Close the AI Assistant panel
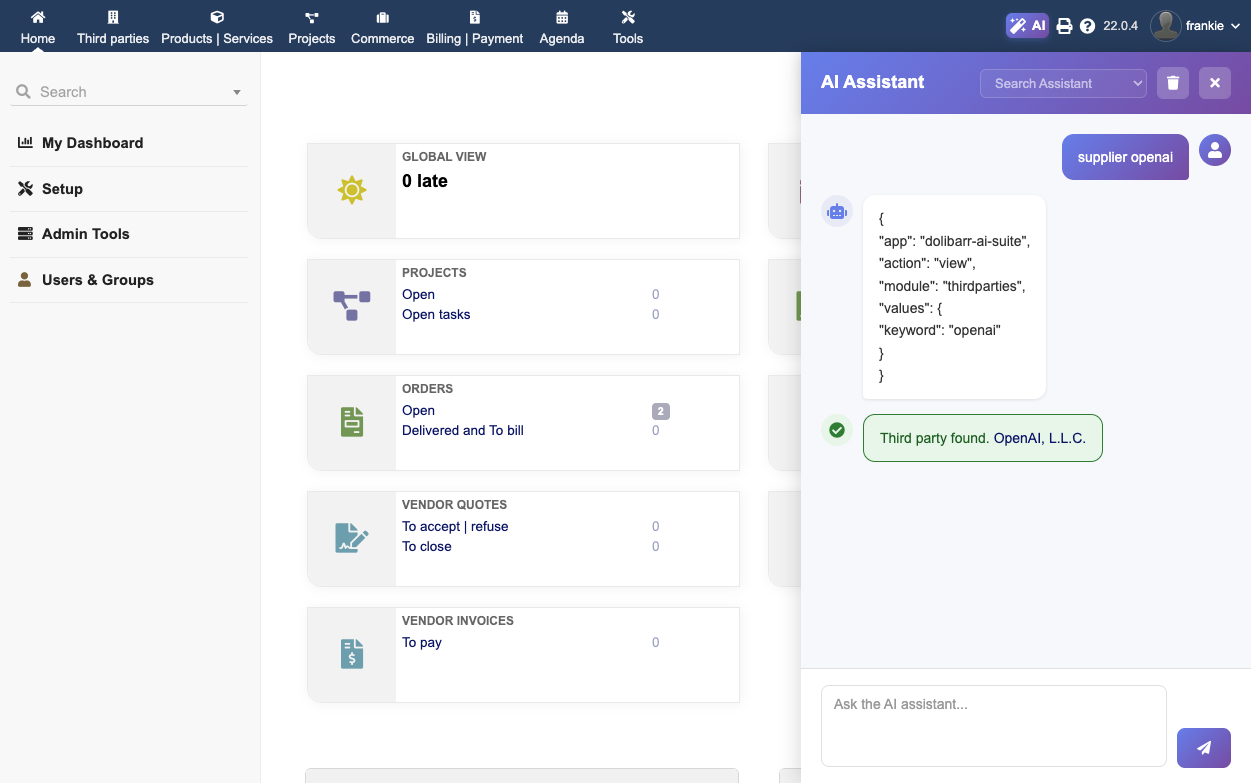The height and width of the screenshot is (783, 1251). (1215, 83)
